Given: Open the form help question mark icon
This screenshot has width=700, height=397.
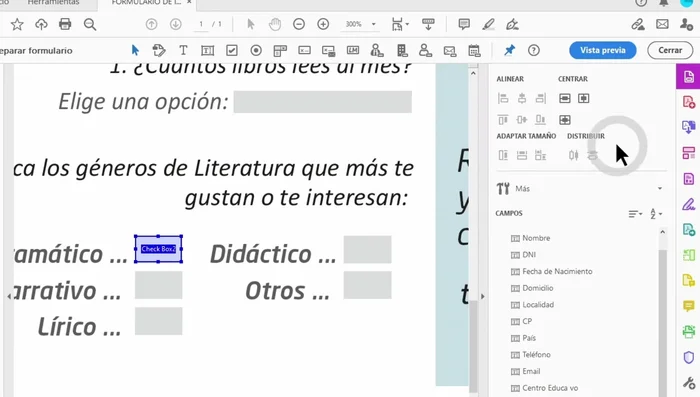Looking at the screenshot, I should tap(533, 50).
